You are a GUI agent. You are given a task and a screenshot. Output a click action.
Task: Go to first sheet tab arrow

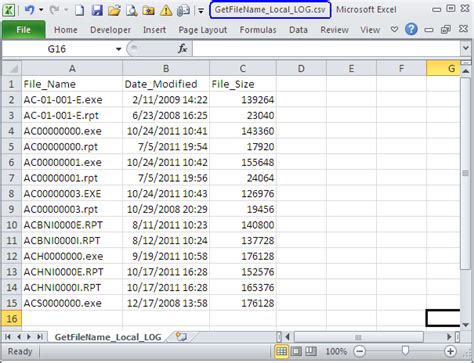(8, 337)
